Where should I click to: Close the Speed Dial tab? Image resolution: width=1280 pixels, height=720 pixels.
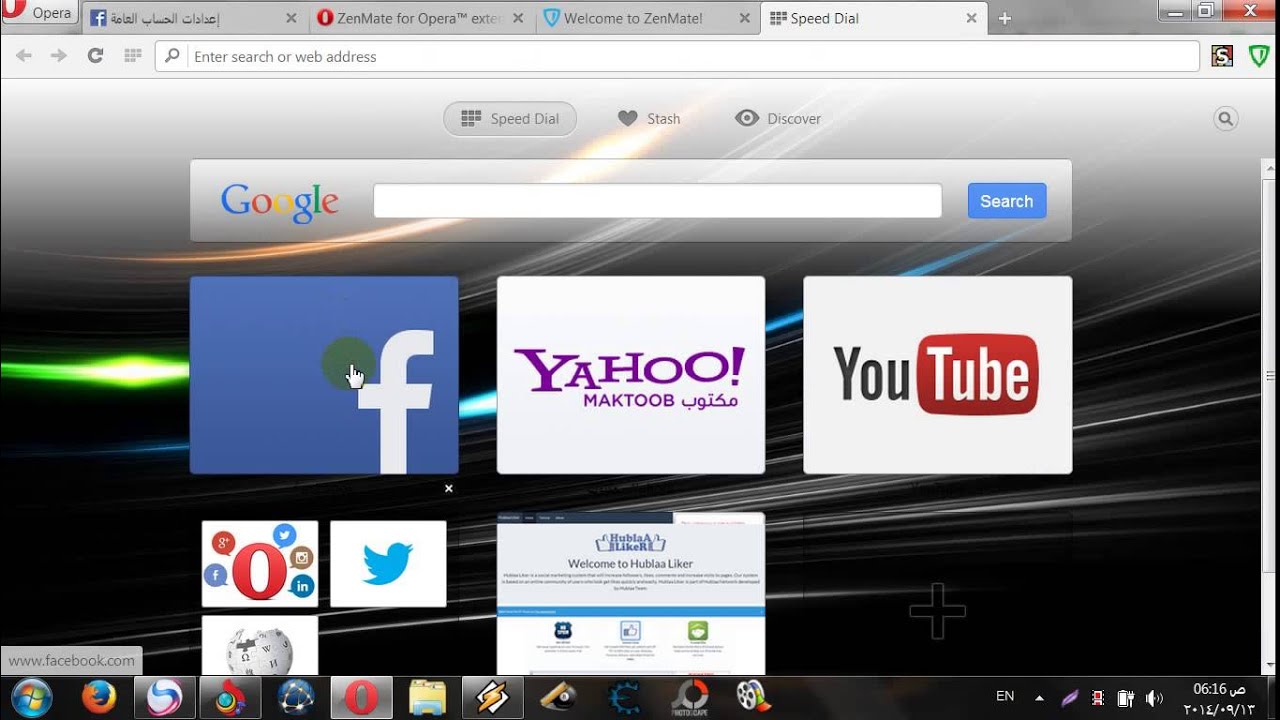click(x=971, y=18)
